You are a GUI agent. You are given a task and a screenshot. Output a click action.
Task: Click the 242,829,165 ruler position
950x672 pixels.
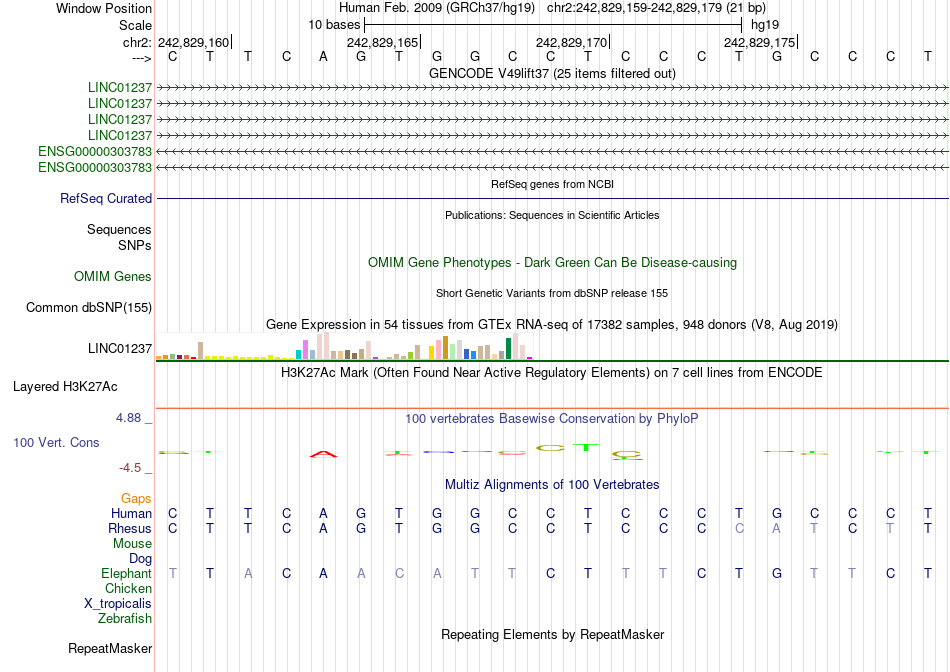383,42
